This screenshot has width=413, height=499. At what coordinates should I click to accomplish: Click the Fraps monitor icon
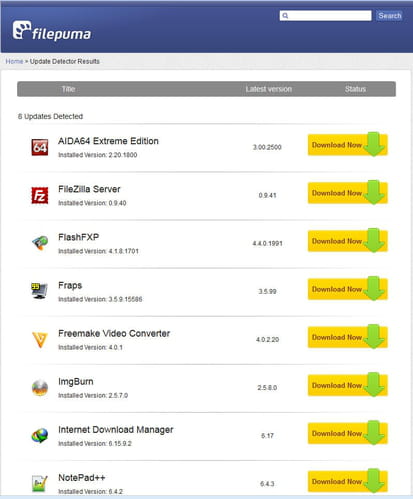39,291
